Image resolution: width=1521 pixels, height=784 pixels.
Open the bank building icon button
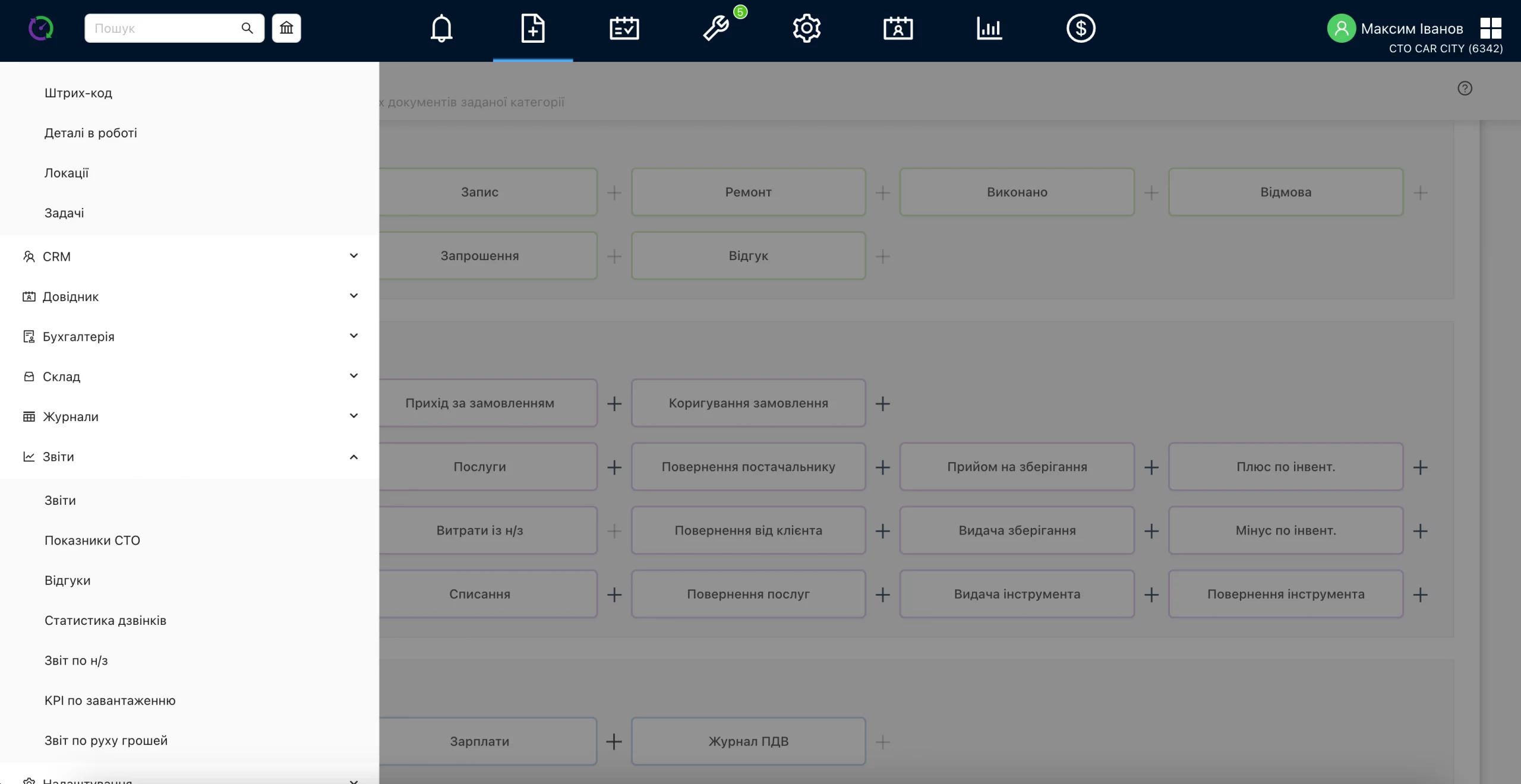286,28
